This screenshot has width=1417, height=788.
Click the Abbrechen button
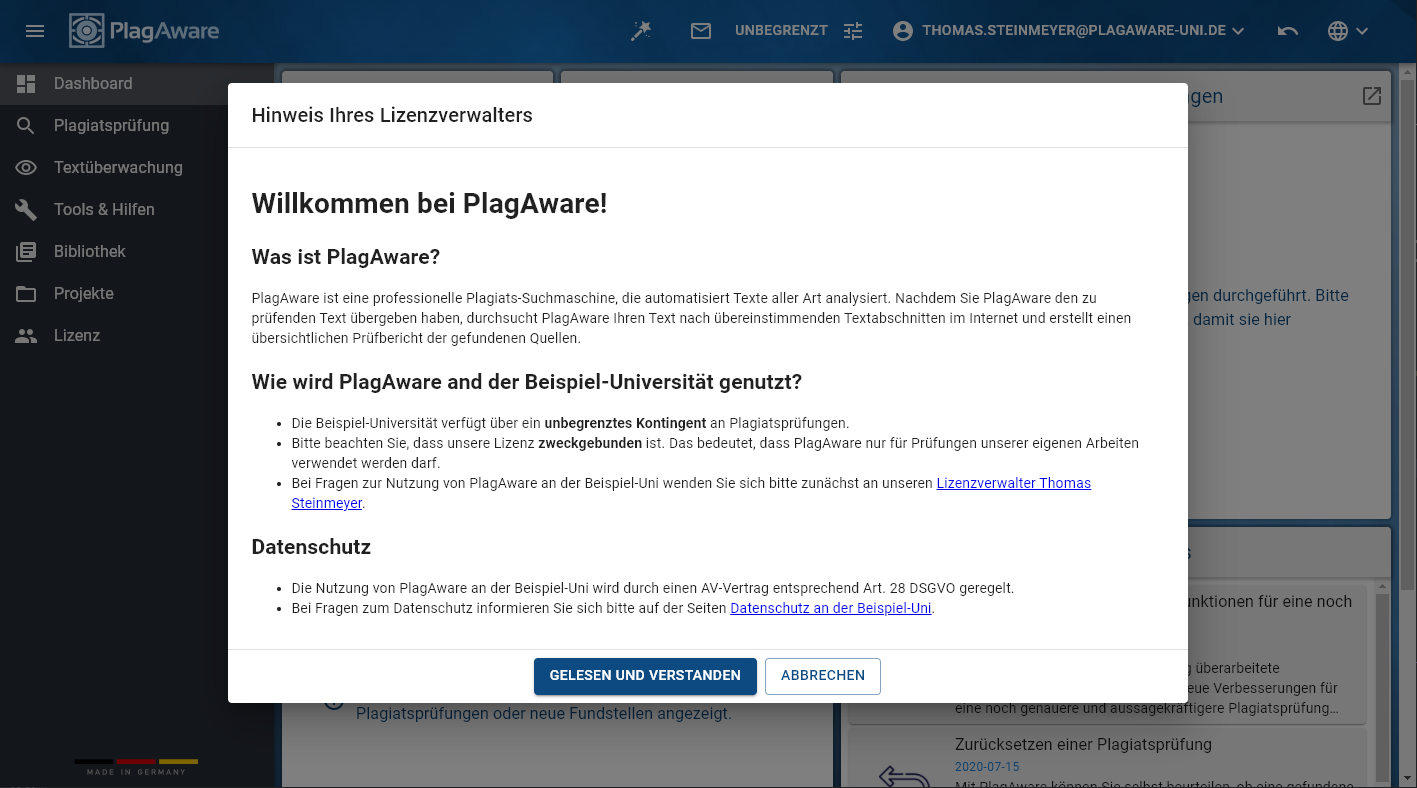(x=823, y=676)
